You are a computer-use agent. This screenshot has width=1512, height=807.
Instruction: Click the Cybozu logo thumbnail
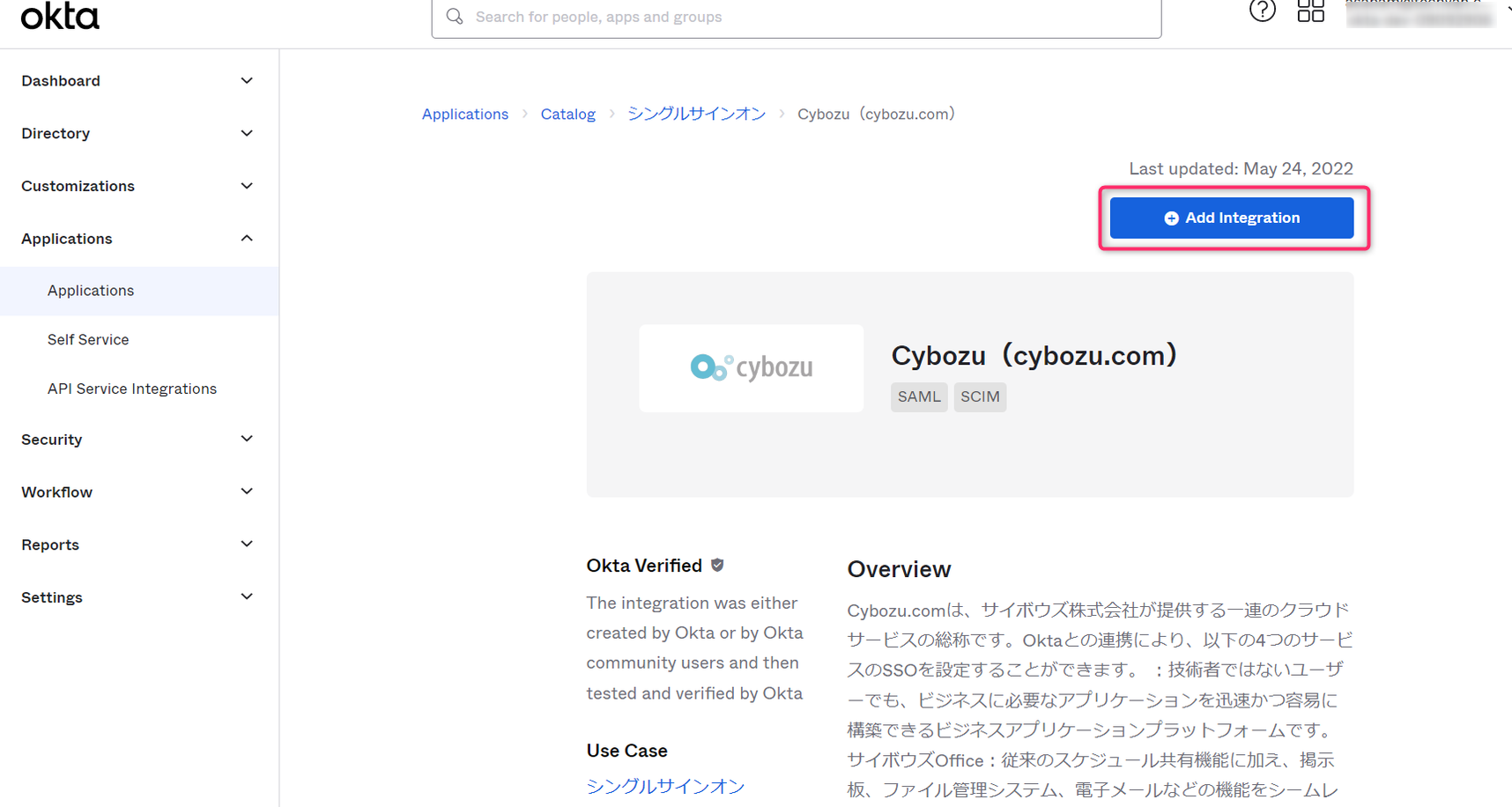click(751, 367)
